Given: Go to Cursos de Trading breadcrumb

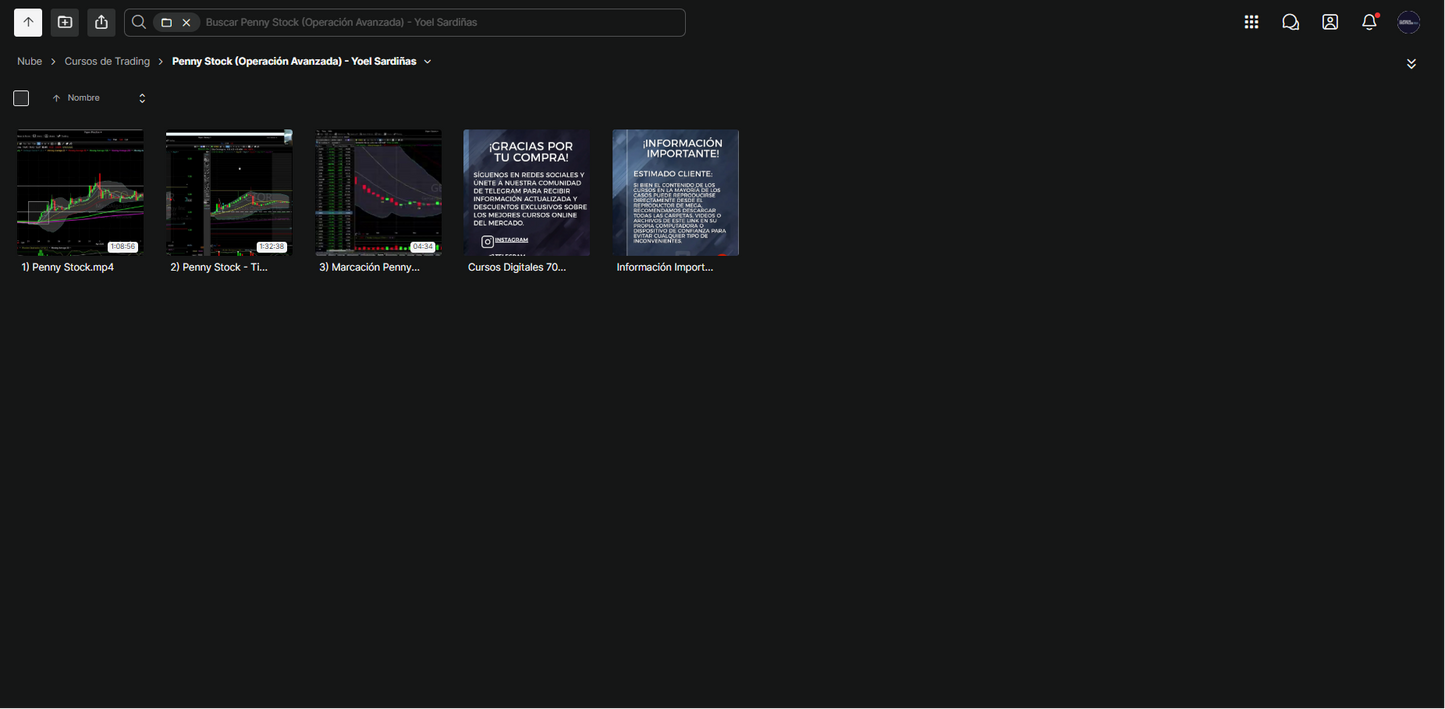Looking at the screenshot, I should pos(107,61).
